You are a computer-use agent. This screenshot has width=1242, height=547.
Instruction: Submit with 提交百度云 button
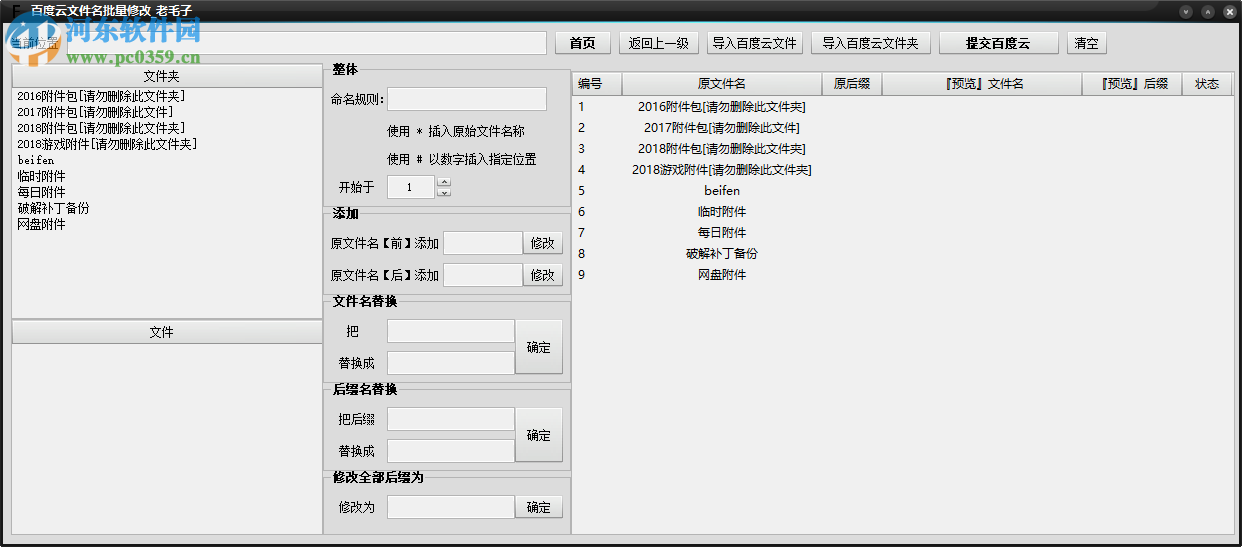[998, 43]
